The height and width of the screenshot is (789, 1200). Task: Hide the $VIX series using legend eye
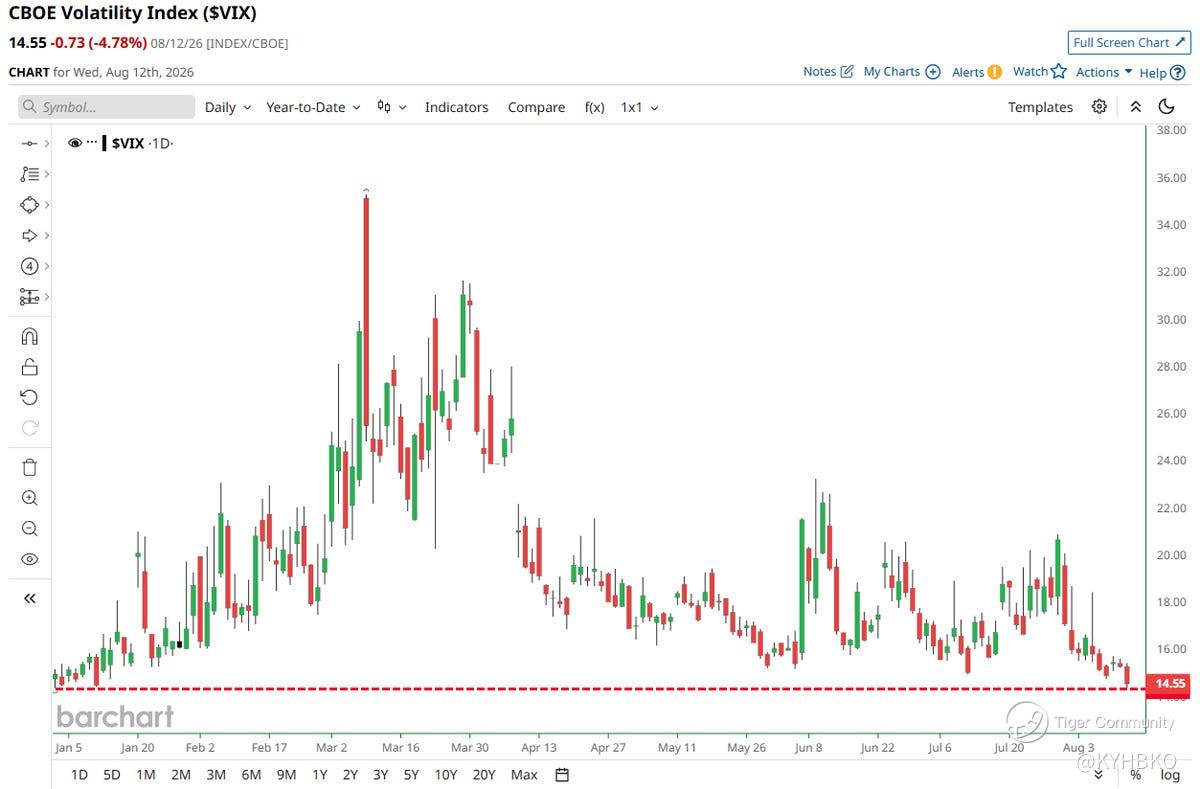point(75,143)
